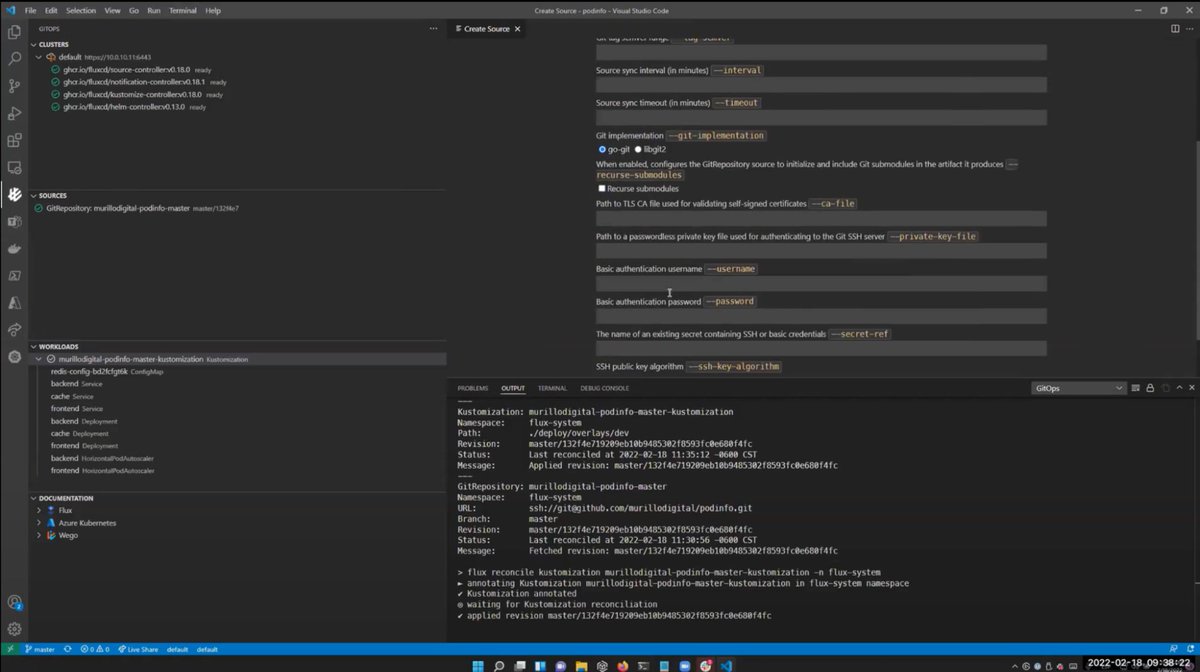This screenshot has width=1200, height=672.
Task: Switch to the PROBLEMS panel tab
Action: pos(473,388)
